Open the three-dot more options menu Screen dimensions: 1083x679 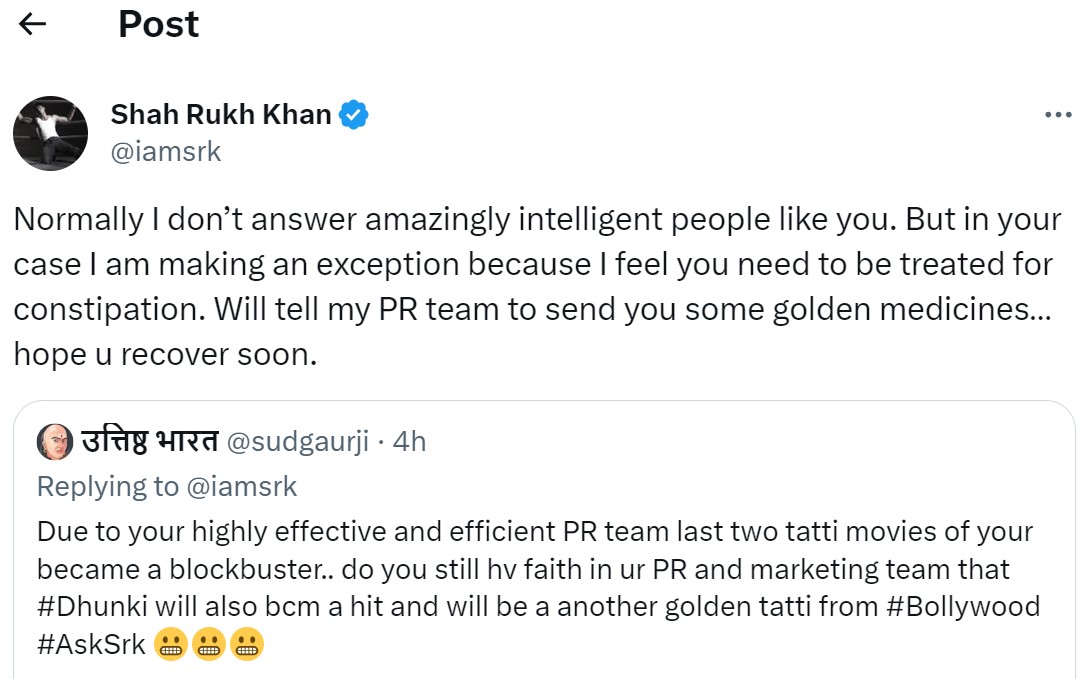pyautogui.click(x=1057, y=115)
